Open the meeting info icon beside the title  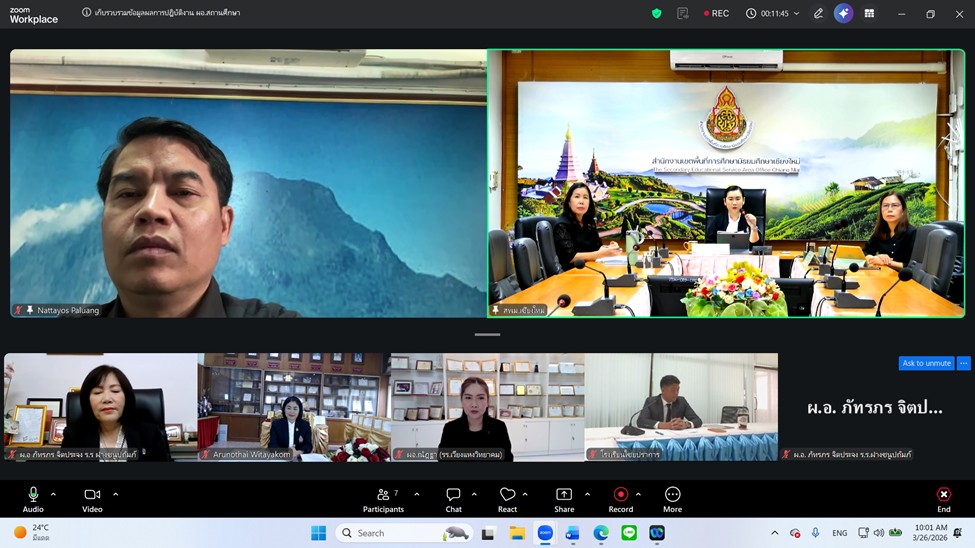click(86, 13)
